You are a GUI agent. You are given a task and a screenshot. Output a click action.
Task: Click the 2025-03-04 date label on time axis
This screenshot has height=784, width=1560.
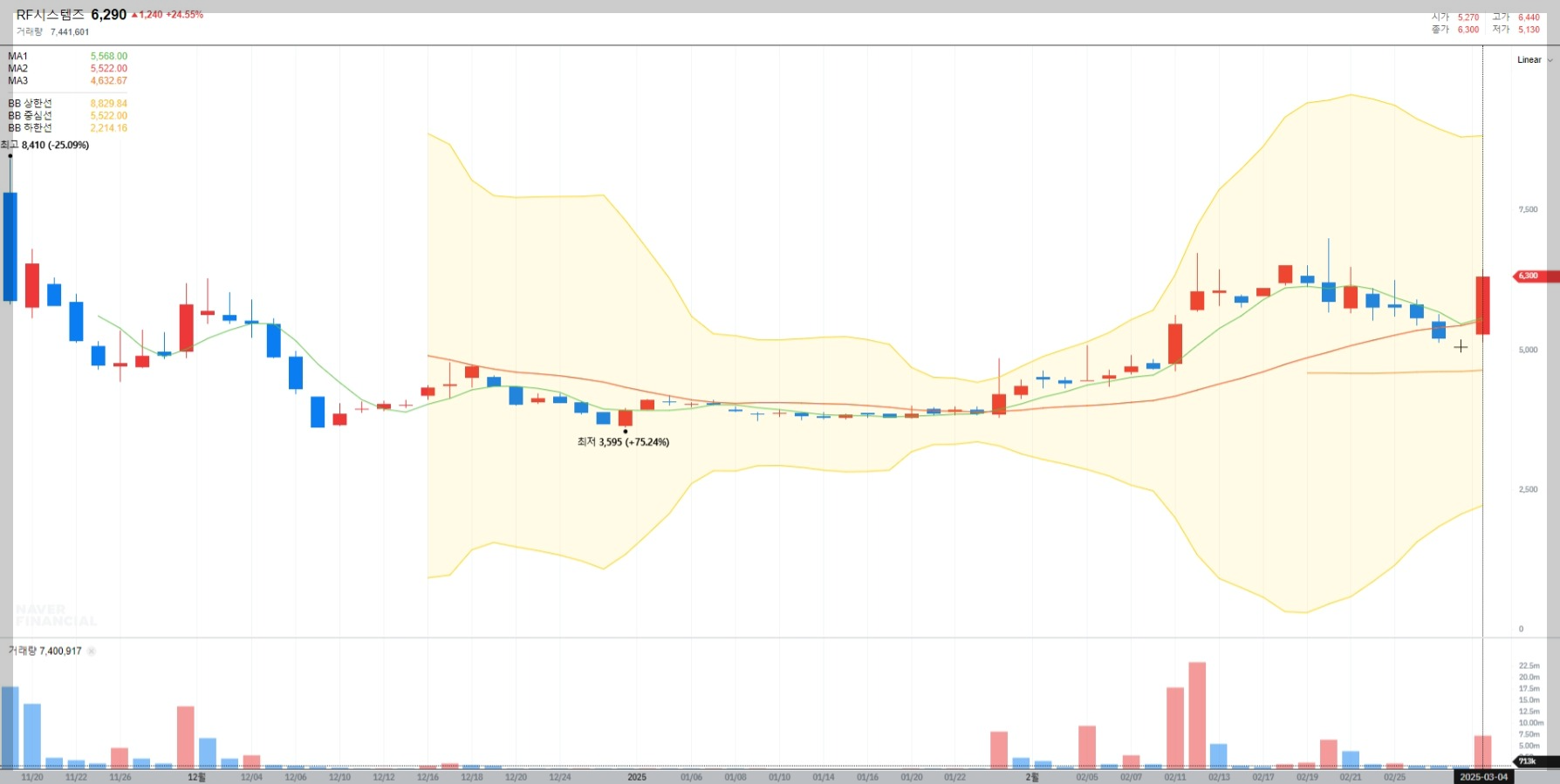click(x=1483, y=776)
